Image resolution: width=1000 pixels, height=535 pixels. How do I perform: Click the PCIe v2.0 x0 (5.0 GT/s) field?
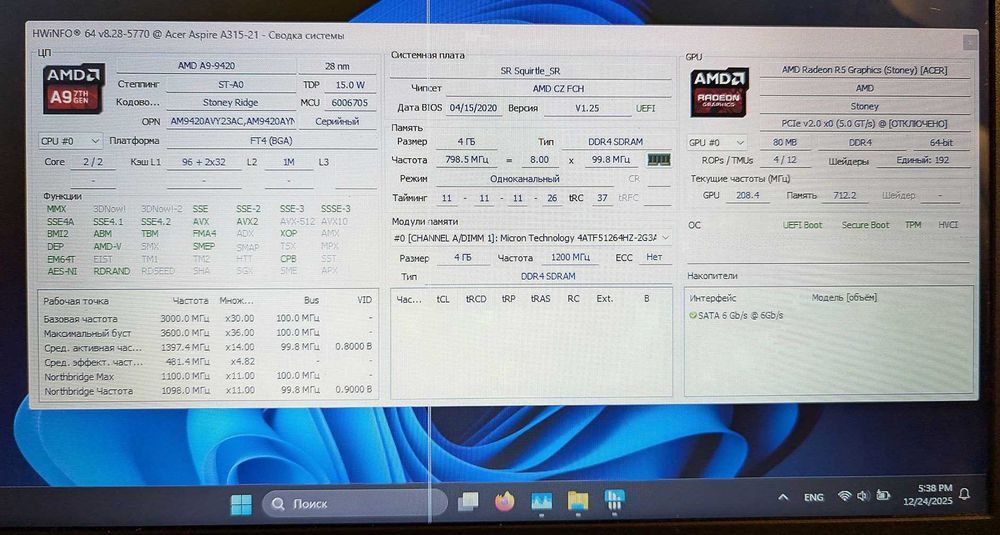pos(865,124)
